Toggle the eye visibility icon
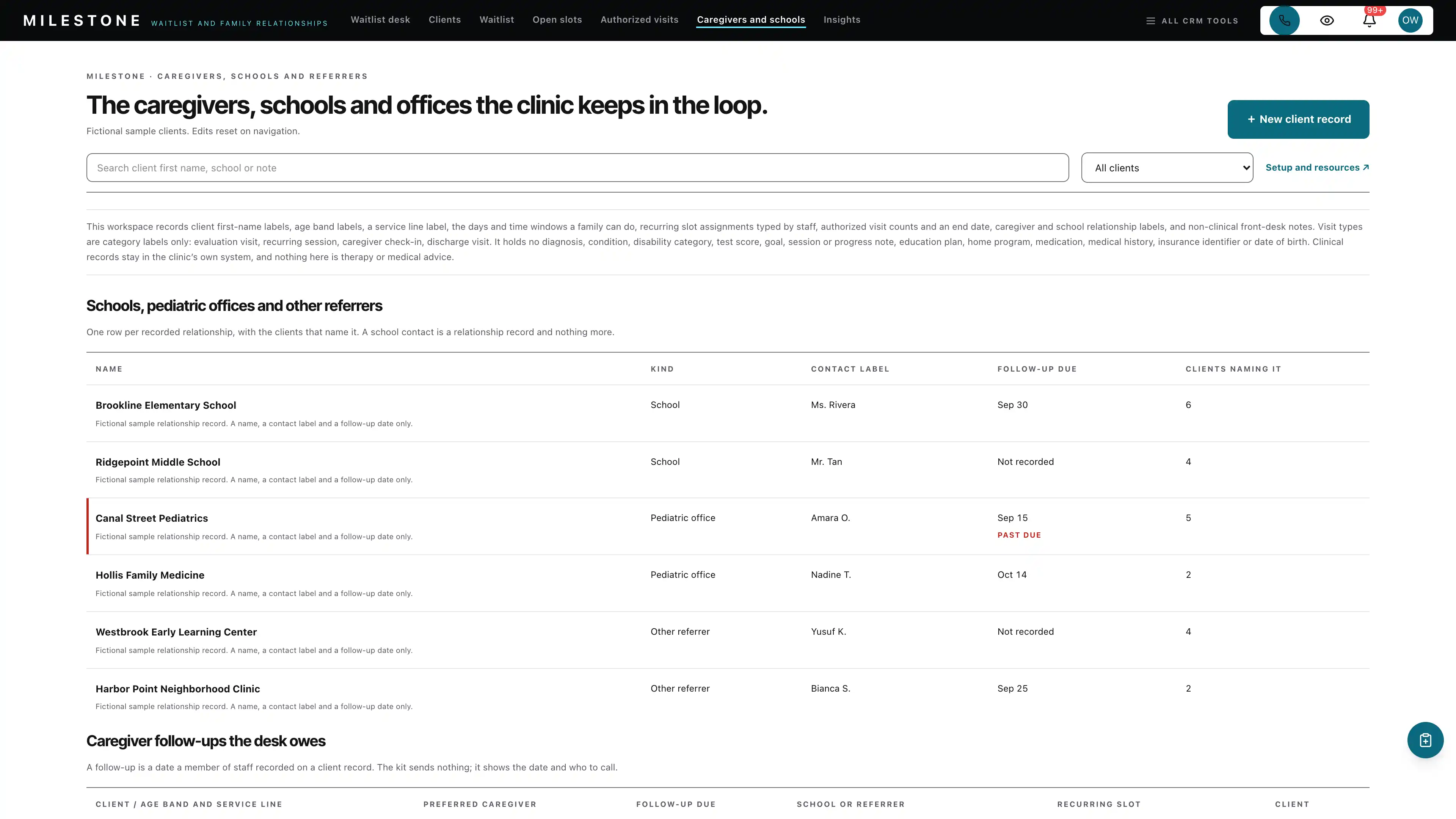Viewport: 1456px width, 819px height. point(1327,20)
